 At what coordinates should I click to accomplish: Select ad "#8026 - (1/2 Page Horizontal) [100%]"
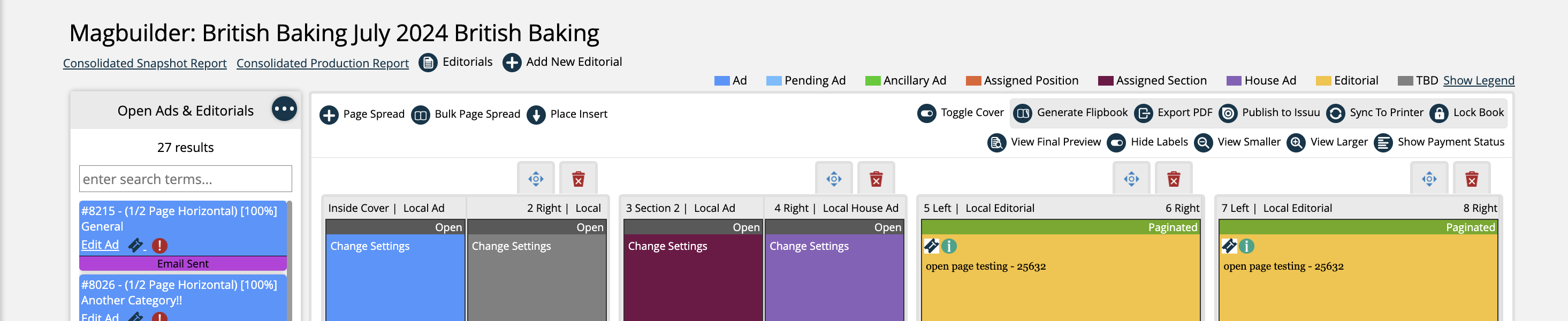179,285
